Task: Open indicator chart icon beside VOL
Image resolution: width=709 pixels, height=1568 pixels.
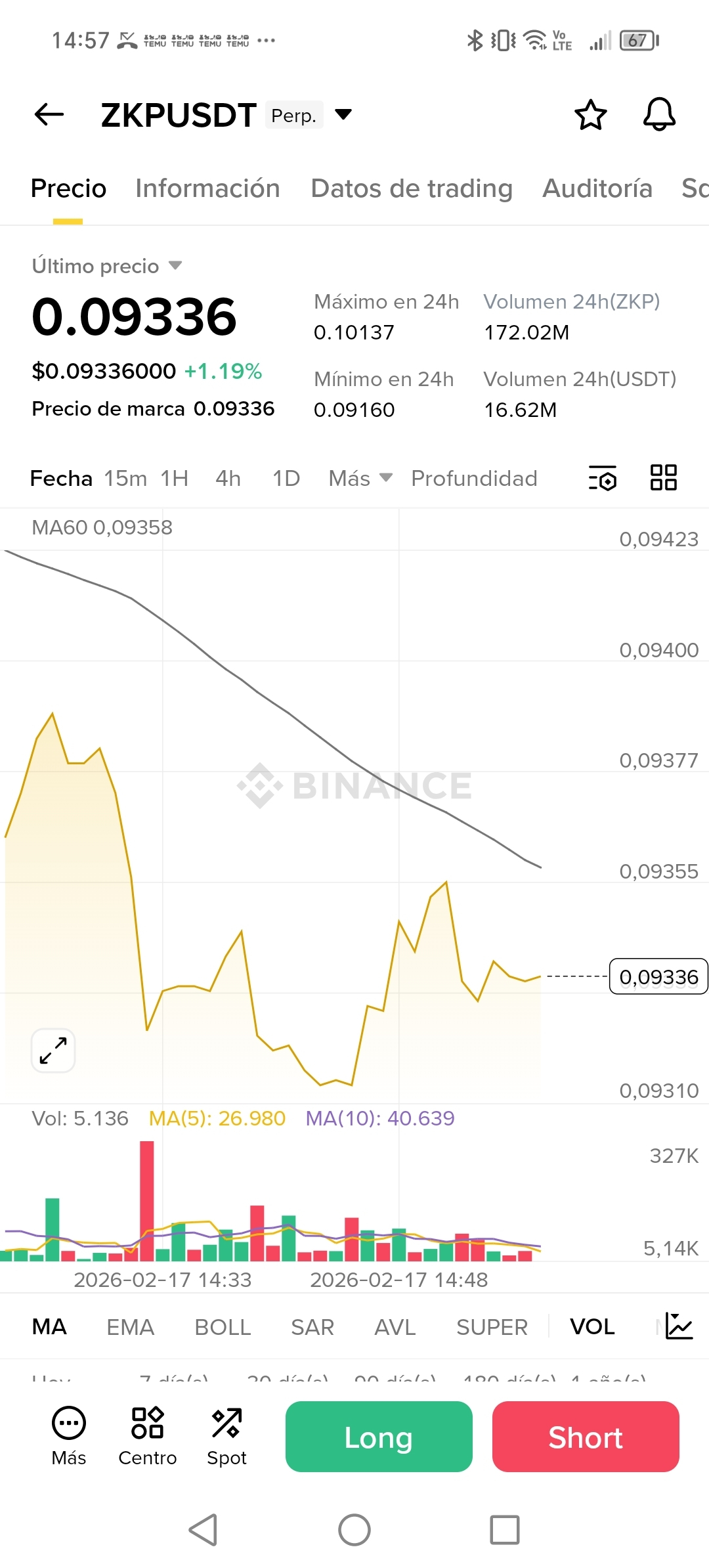Action: [679, 1326]
